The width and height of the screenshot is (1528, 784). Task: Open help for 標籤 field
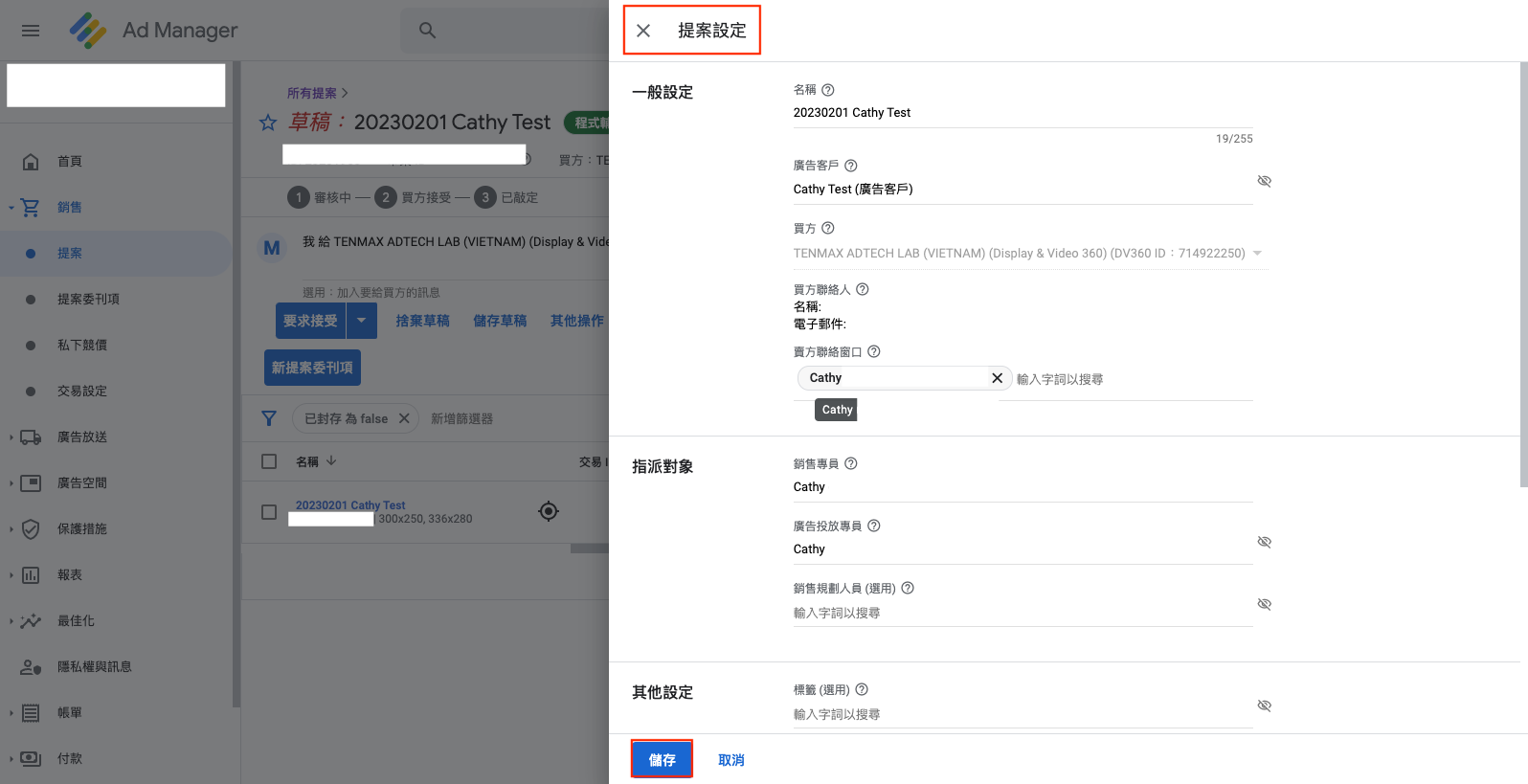point(862,689)
